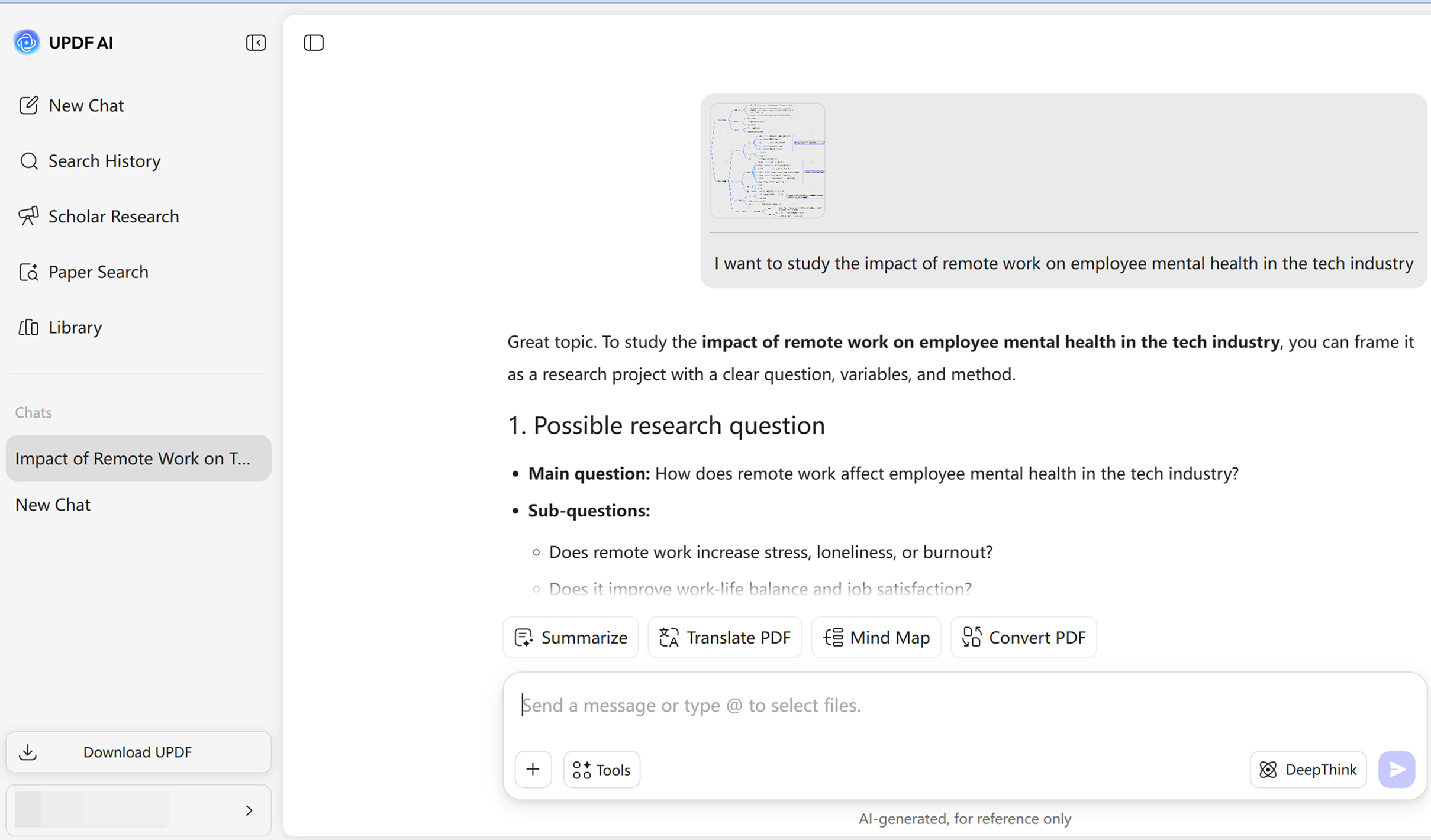Click the Mind Map icon
Image resolution: width=1431 pixels, height=840 pixels.
coord(833,637)
